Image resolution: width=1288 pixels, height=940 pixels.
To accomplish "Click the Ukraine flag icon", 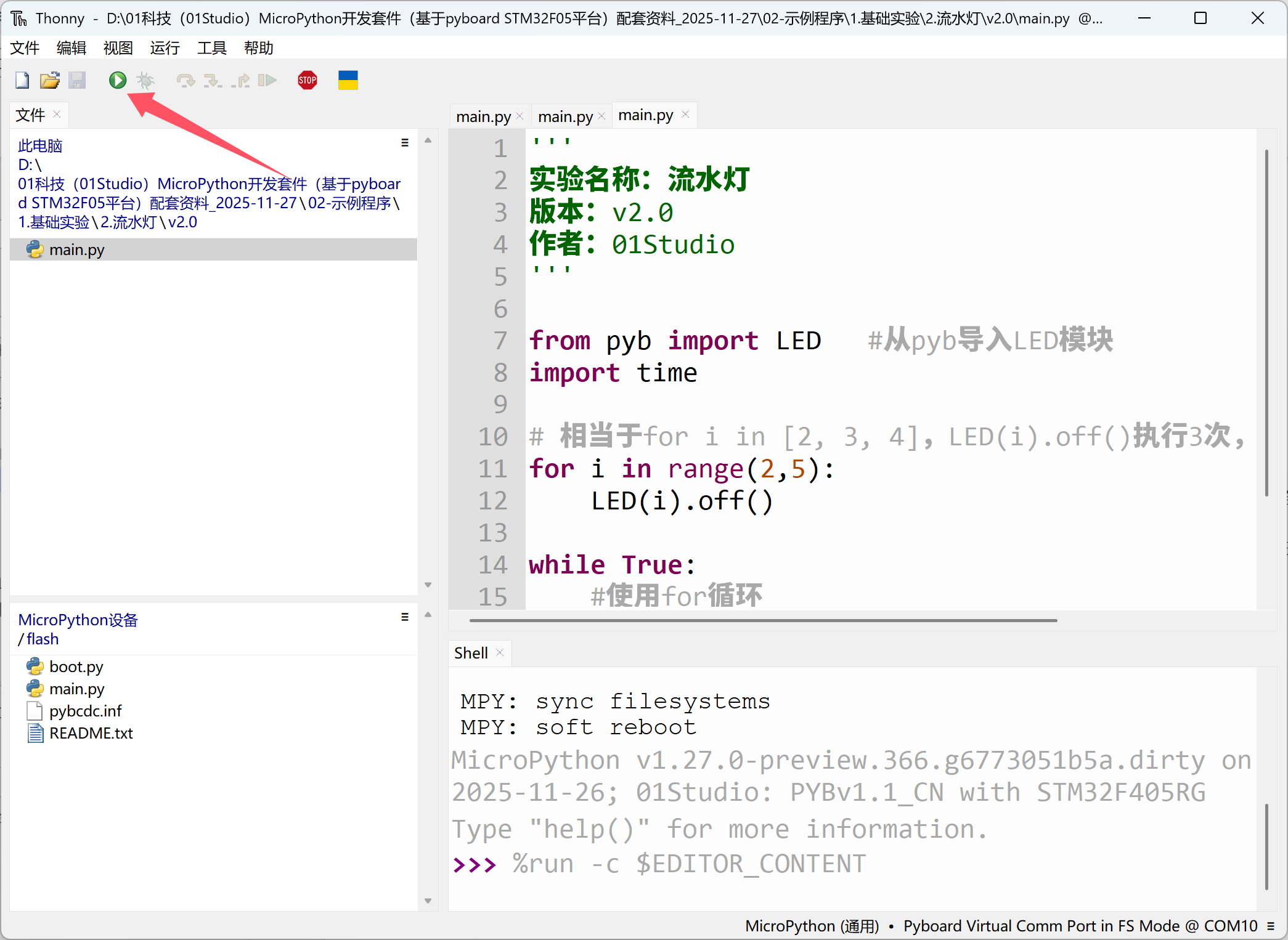I will pos(348,80).
